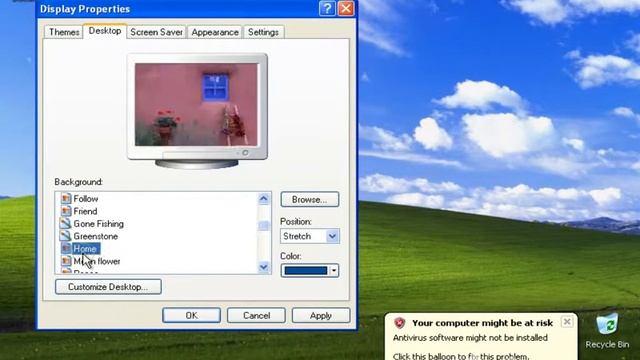
Task: Dismiss the security warning balloon
Action: pos(567,322)
